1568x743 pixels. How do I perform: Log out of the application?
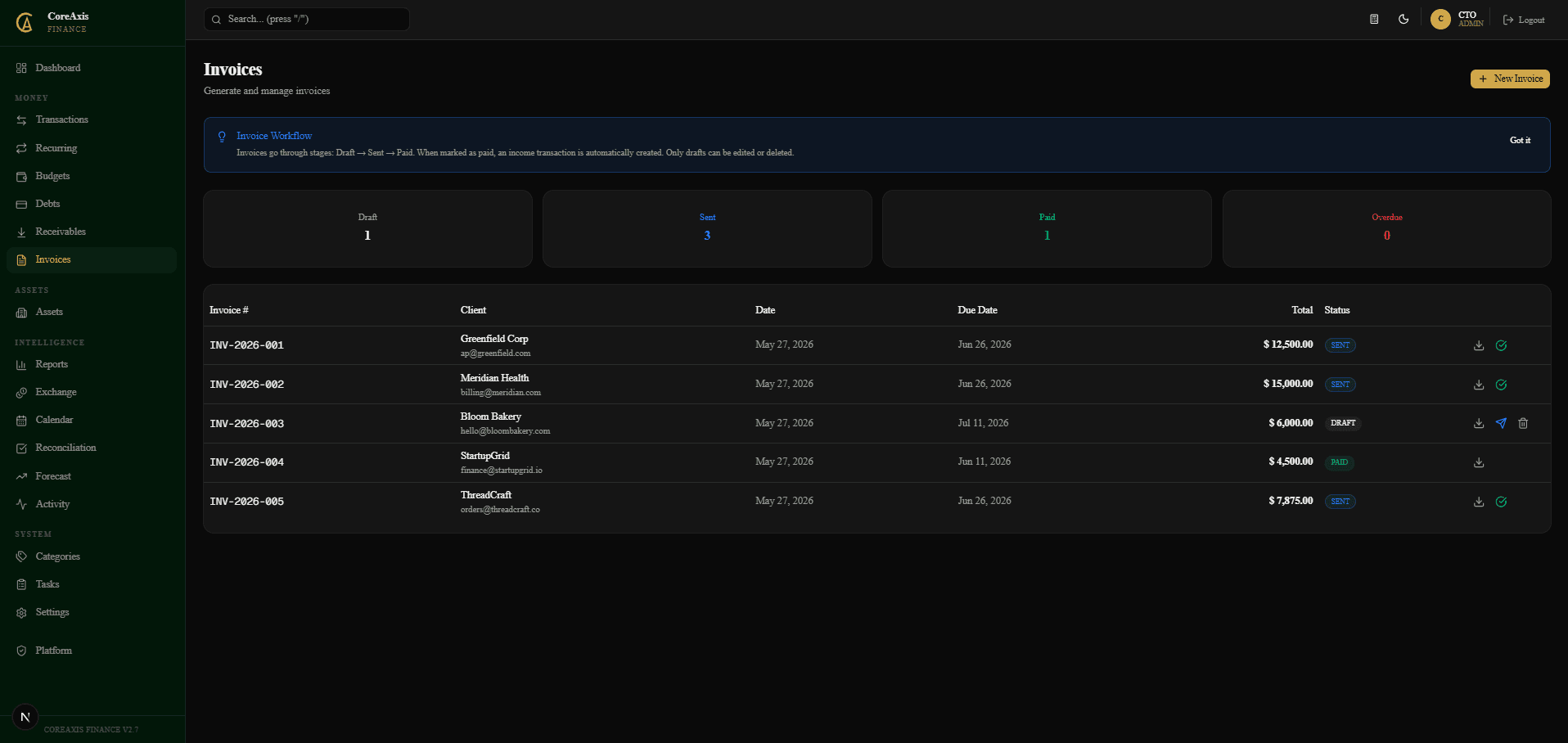(x=1524, y=20)
